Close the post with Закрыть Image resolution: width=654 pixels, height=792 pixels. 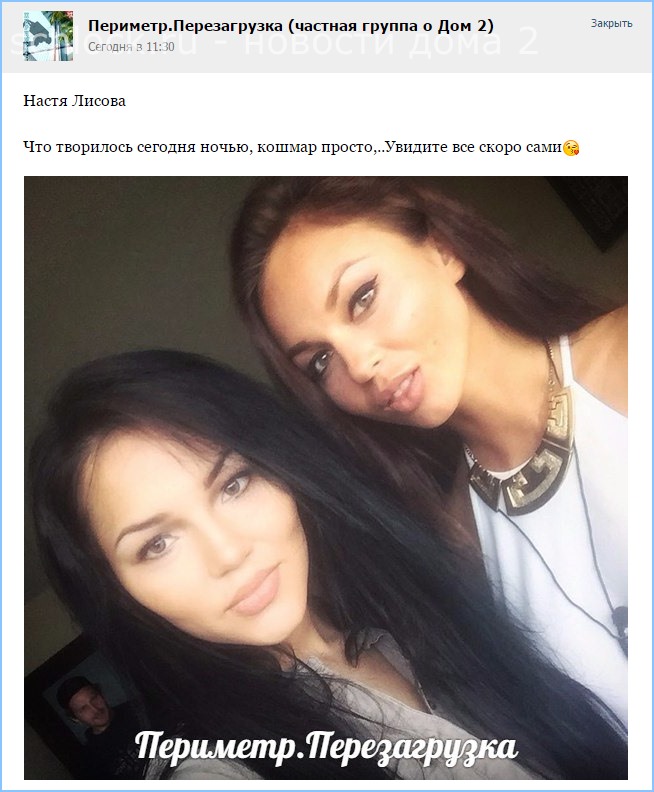click(x=612, y=23)
